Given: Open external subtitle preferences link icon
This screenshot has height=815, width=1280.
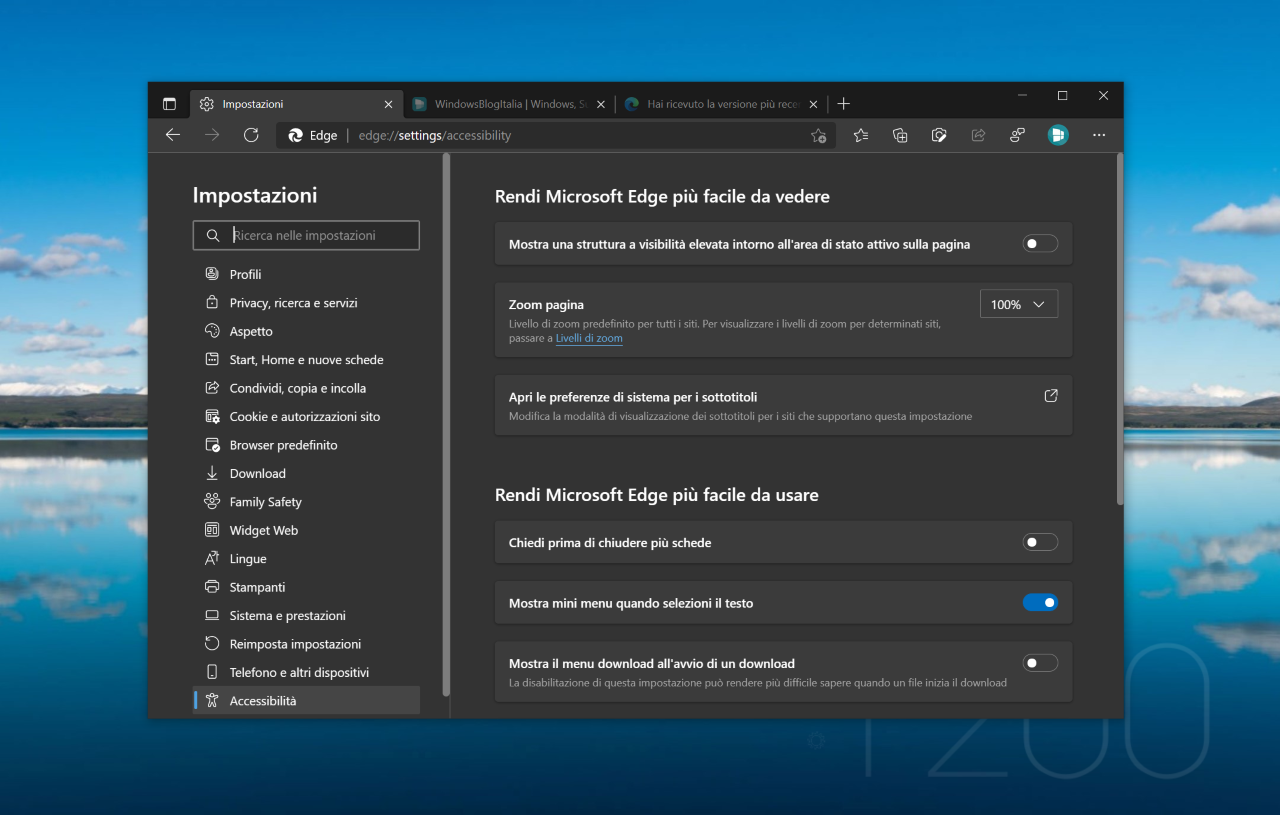Looking at the screenshot, I should tap(1051, 396).
